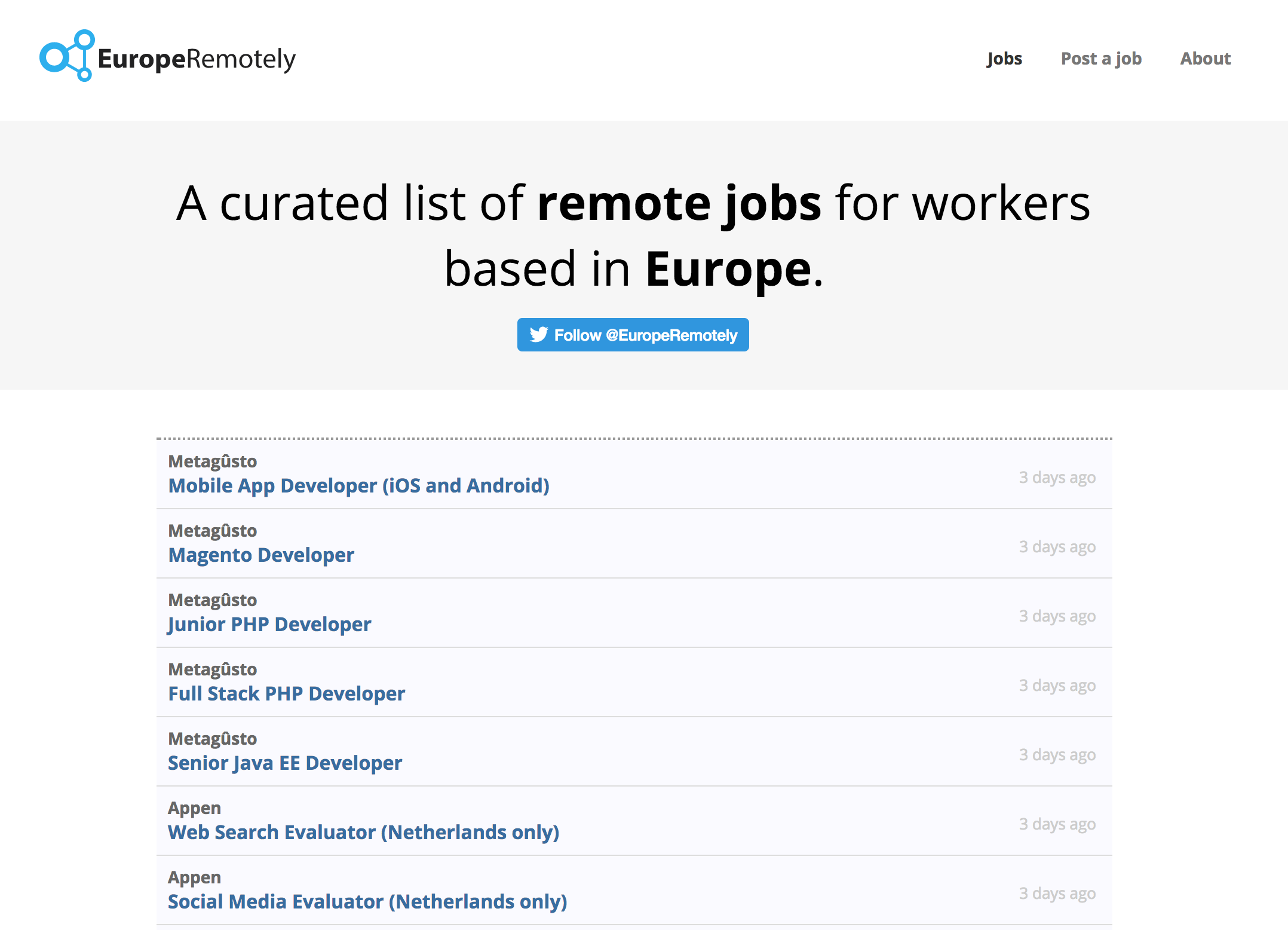The height and width of the screenshot is (930, 1288).
Task: Open the Magento Developer job posting
Action: [260, 555]
